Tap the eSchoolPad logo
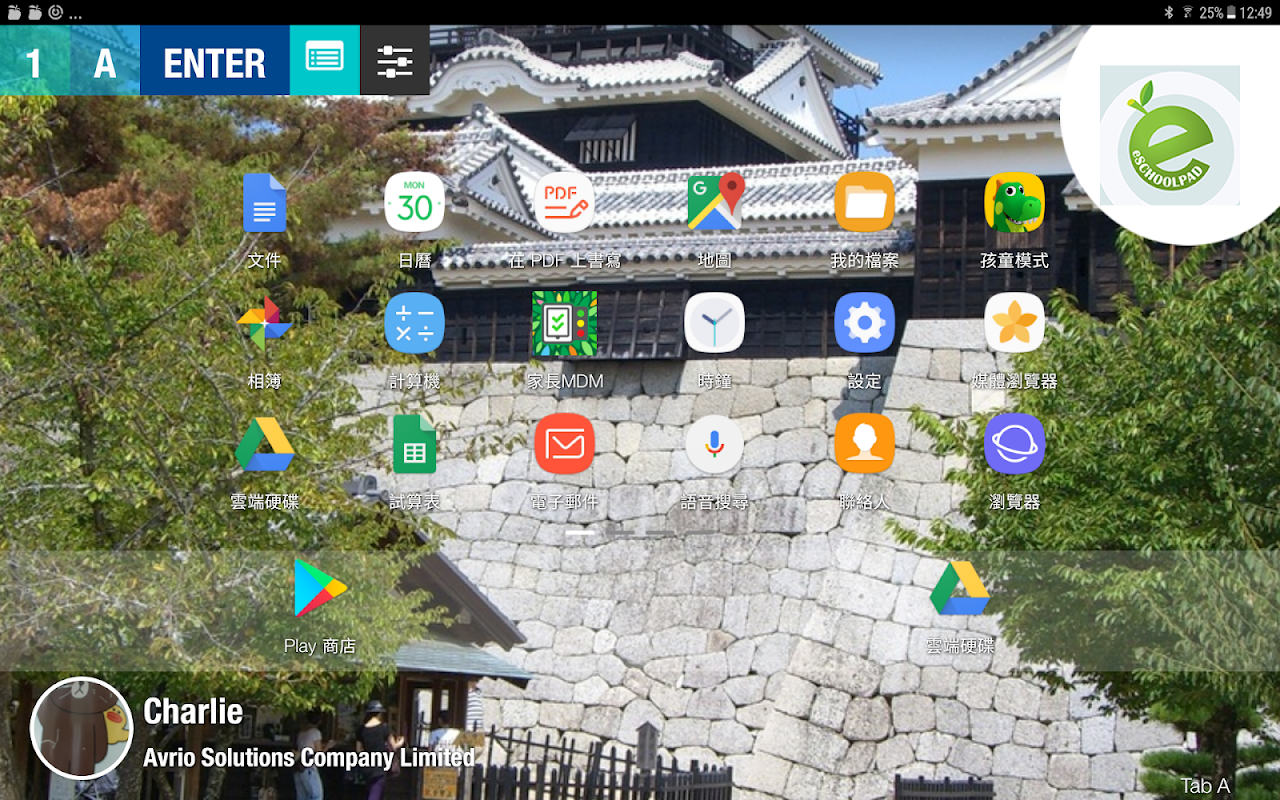 tap(1169, 135)
